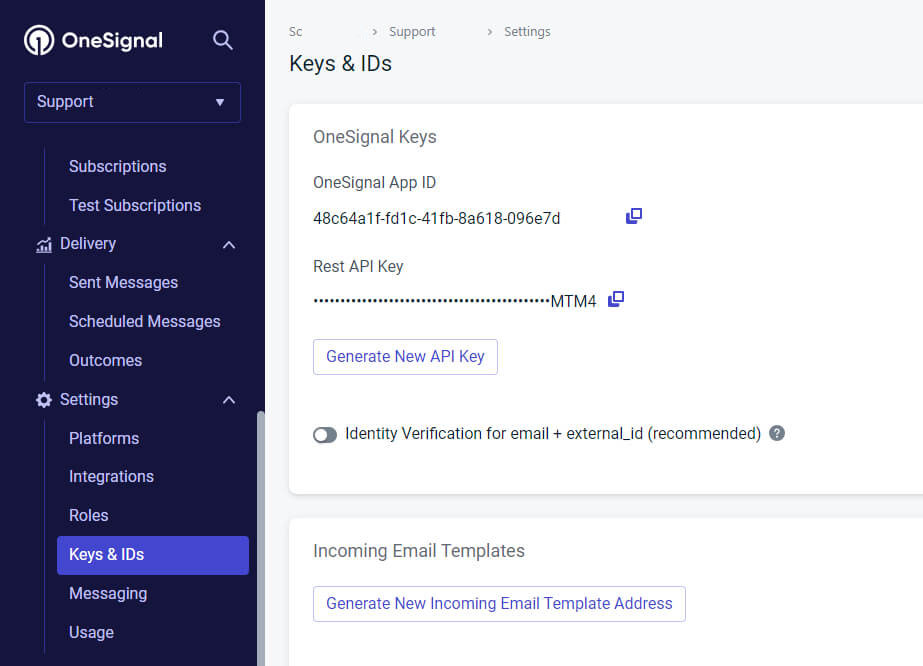Copy the Rest API Key
Viewport: 923px width, 666px height.
(x=616, y=299)
